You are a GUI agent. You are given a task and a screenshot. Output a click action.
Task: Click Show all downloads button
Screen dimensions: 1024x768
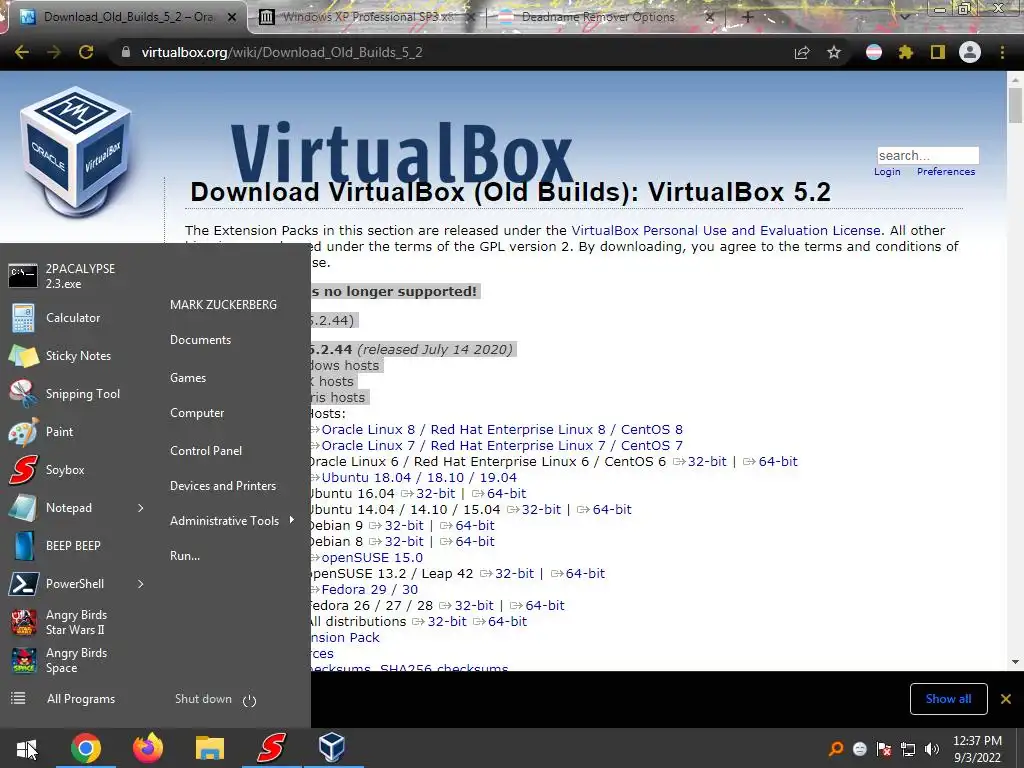point(948,699)
